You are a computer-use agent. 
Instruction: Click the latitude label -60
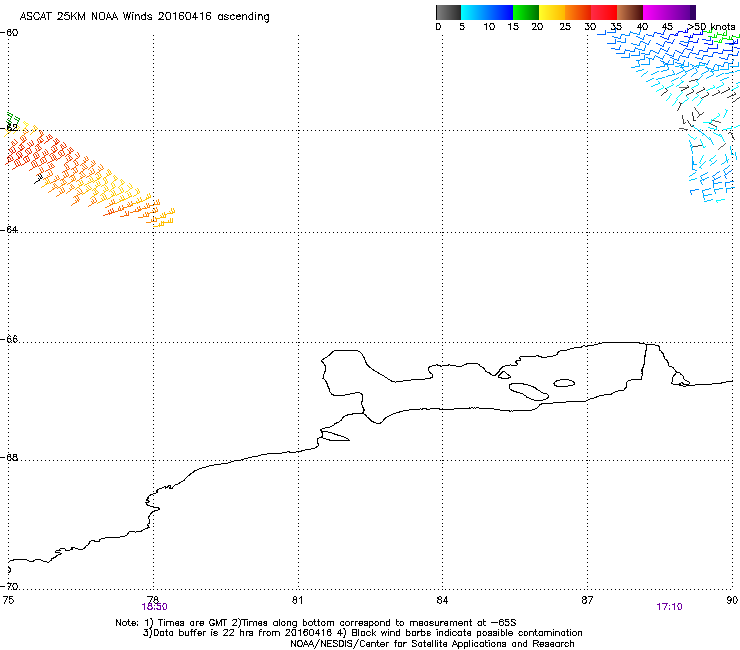click(9, 33)
